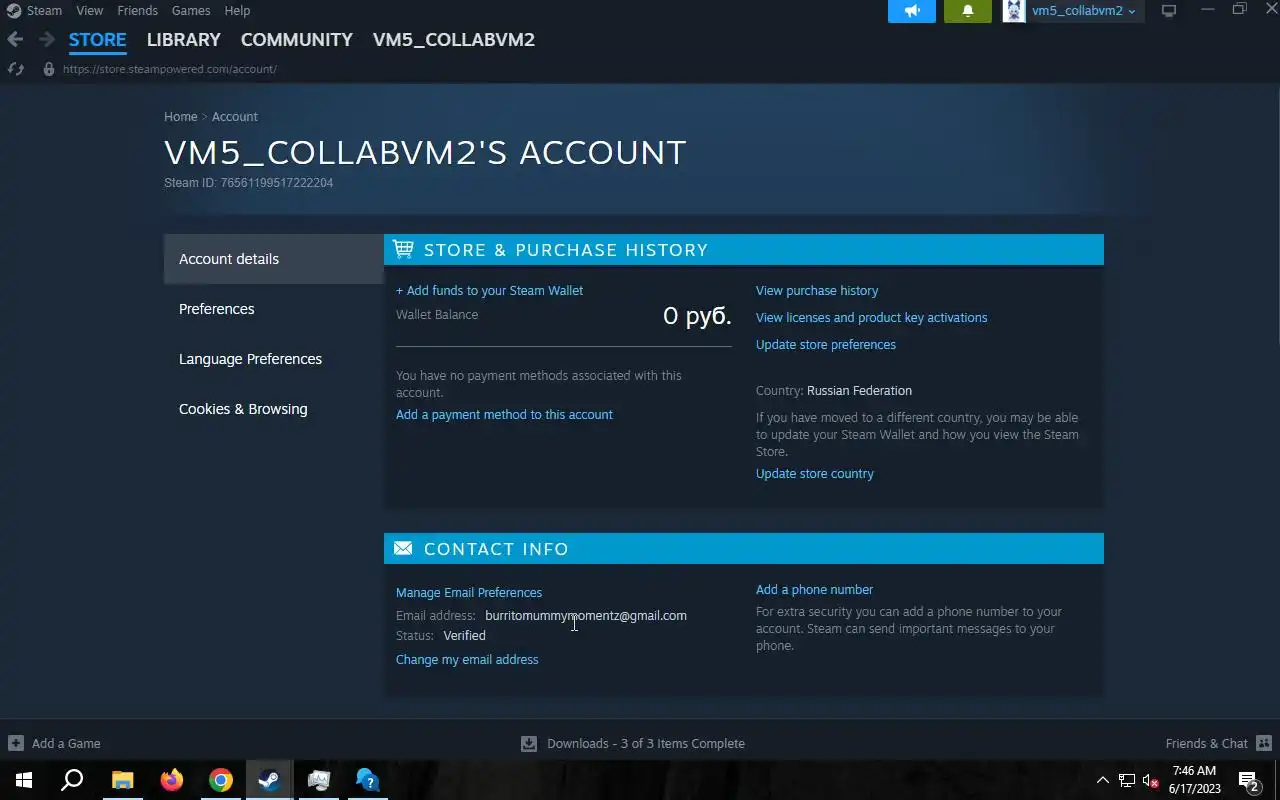Screen dimensions: 1280x800
Task: Open the View menu
Action: pyautogui.click(x=89, y=10)
